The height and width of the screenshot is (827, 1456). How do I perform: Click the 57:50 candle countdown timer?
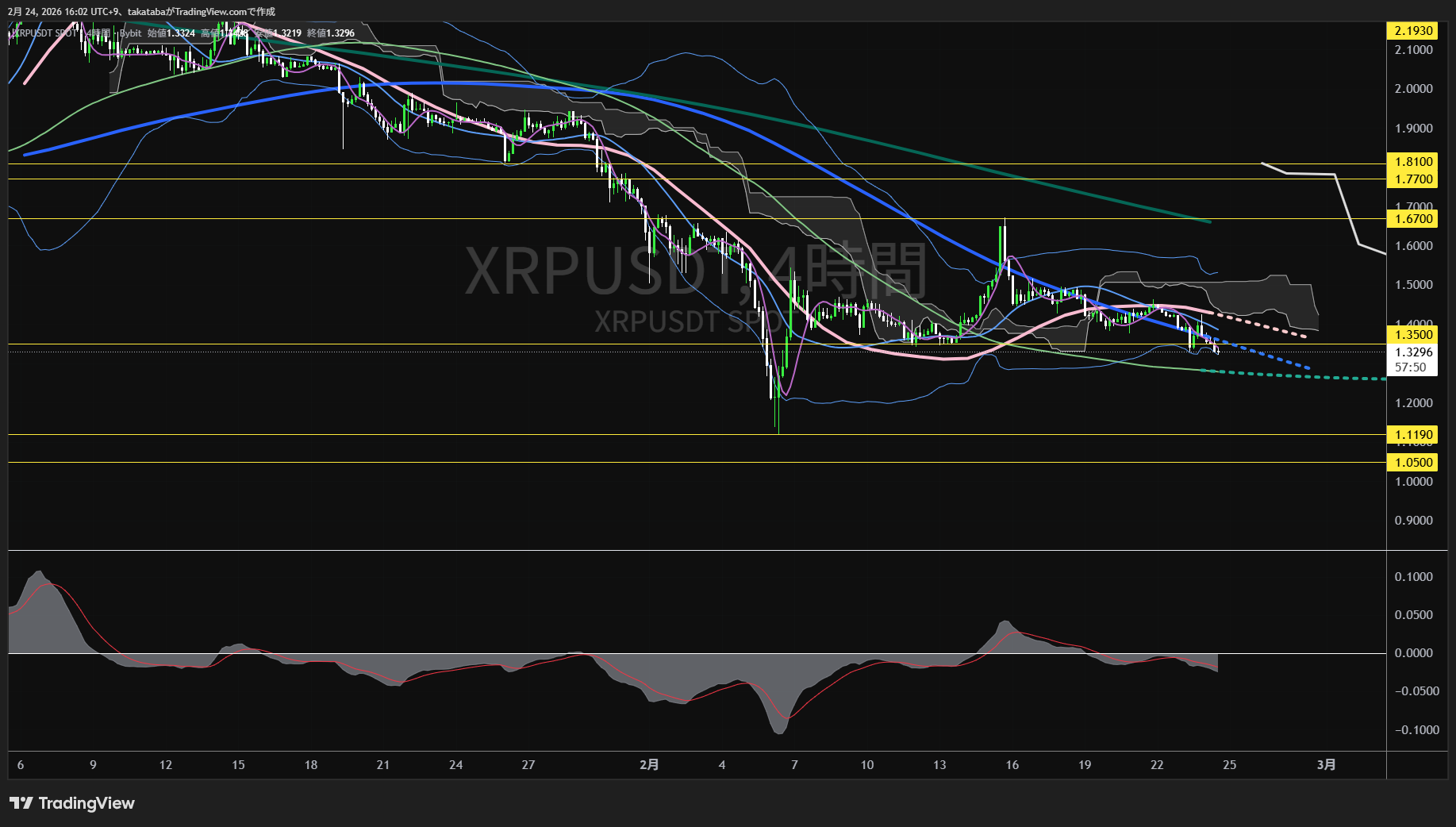coord(1411,367)
